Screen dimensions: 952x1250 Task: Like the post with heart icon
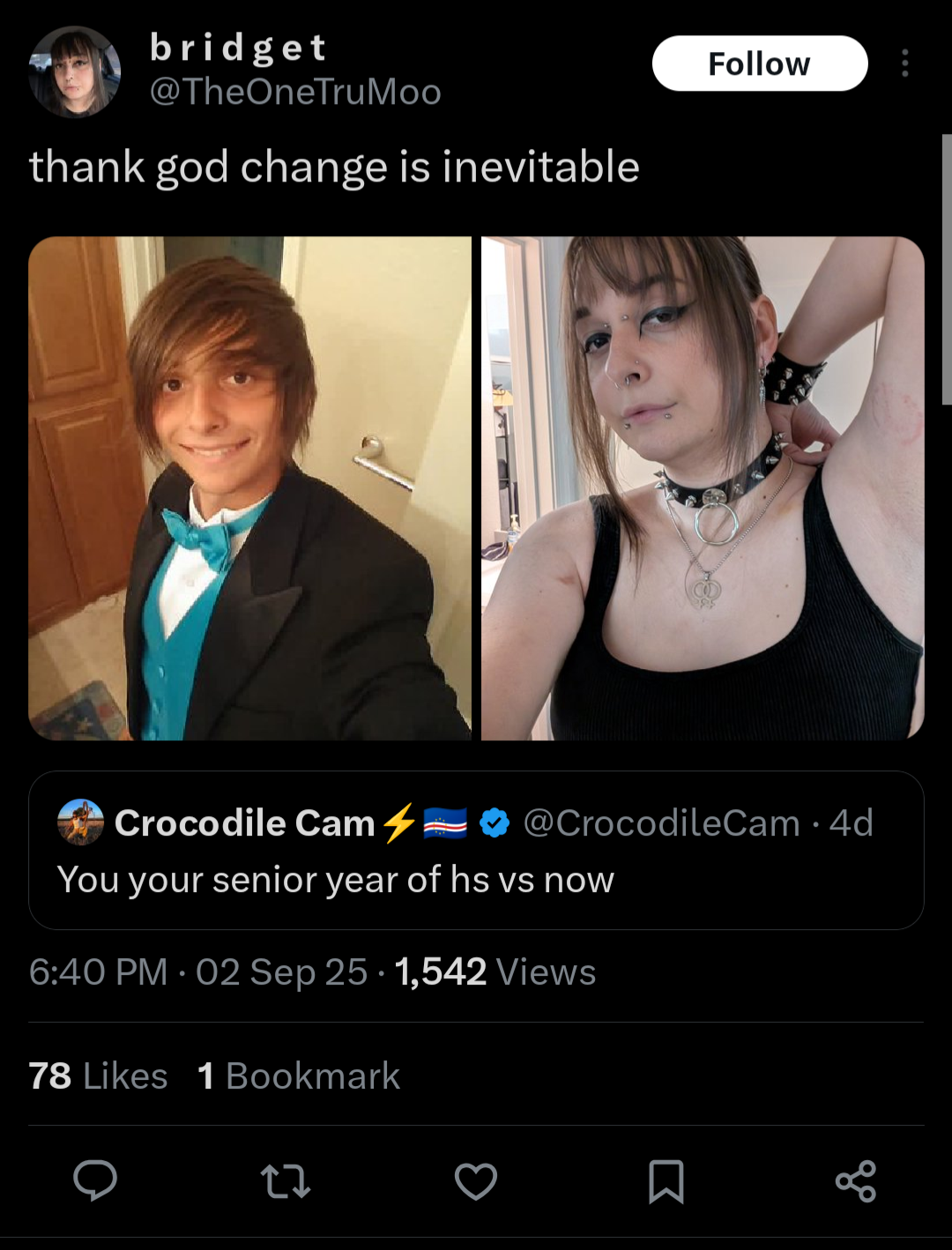coord(476,1181)
